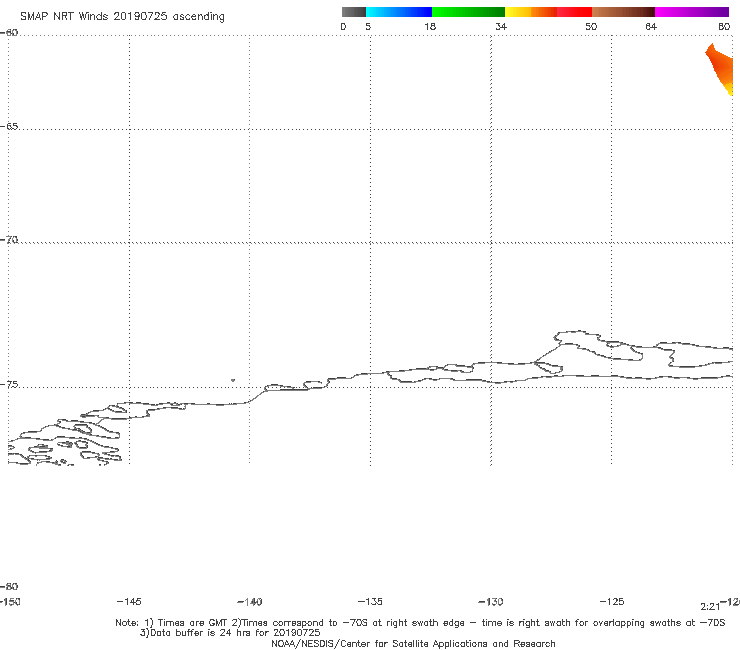This screenshot has height=650, width=740.
Task: Click the longitude label '-140'
Action: 250,601
